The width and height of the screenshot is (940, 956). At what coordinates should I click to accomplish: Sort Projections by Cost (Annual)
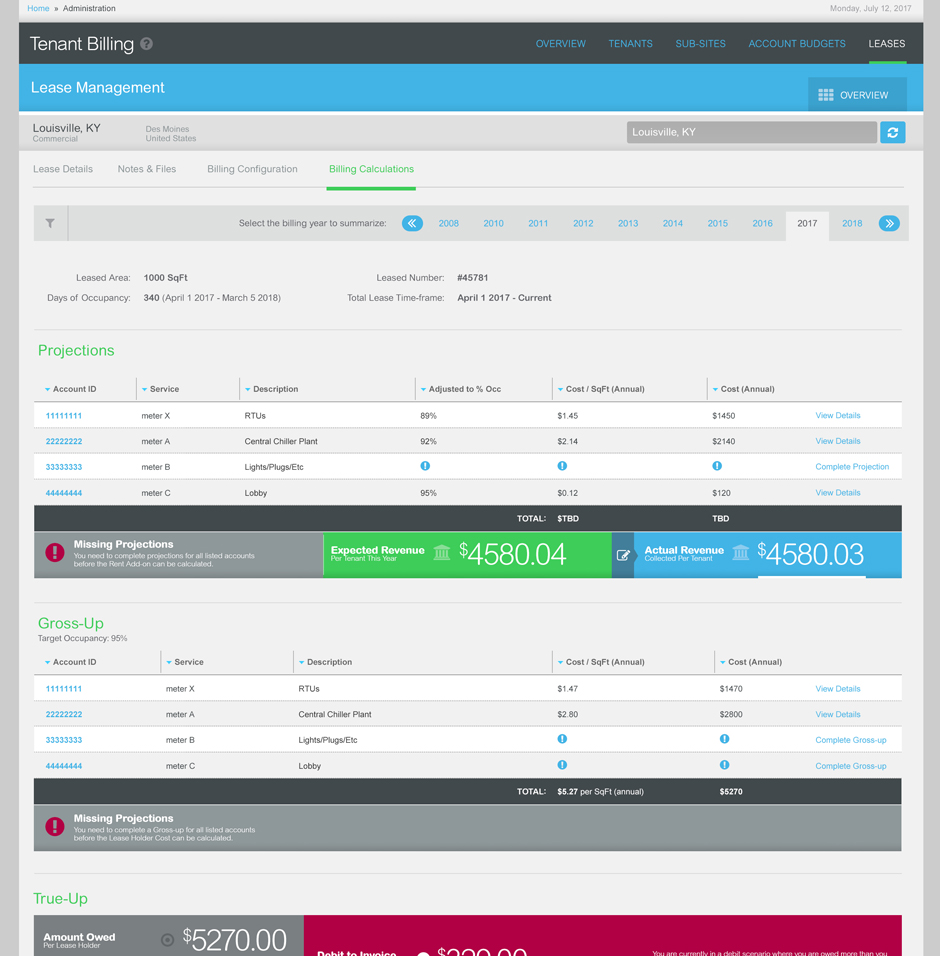click(x=743, y=389)
